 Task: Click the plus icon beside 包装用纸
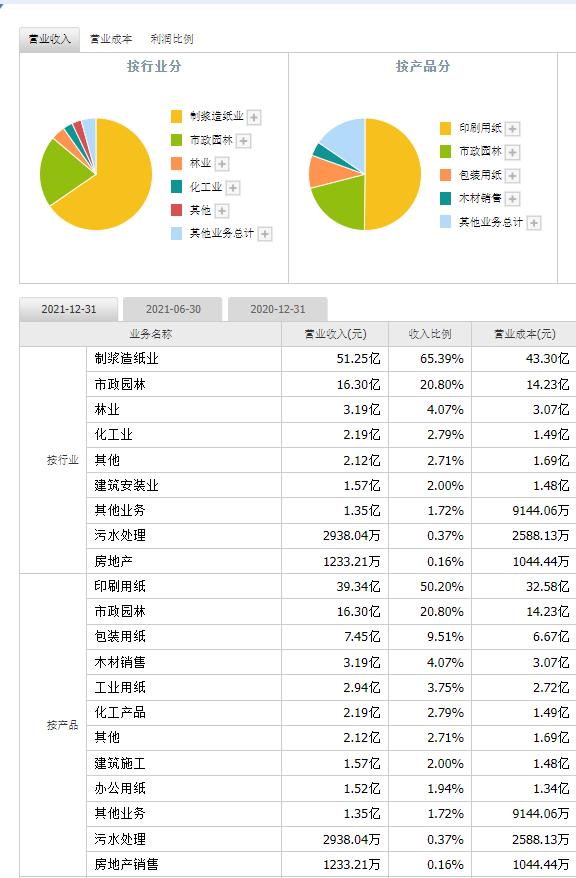tap(512, 176)
